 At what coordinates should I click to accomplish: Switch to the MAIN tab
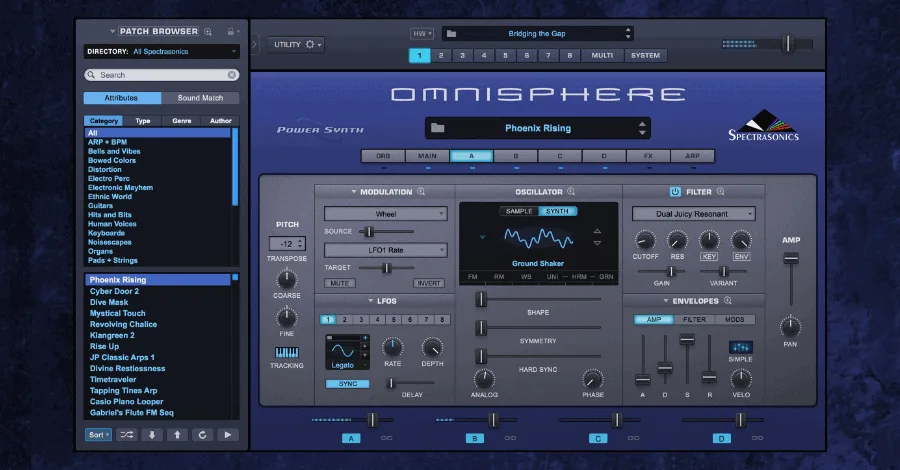(428, 156)
